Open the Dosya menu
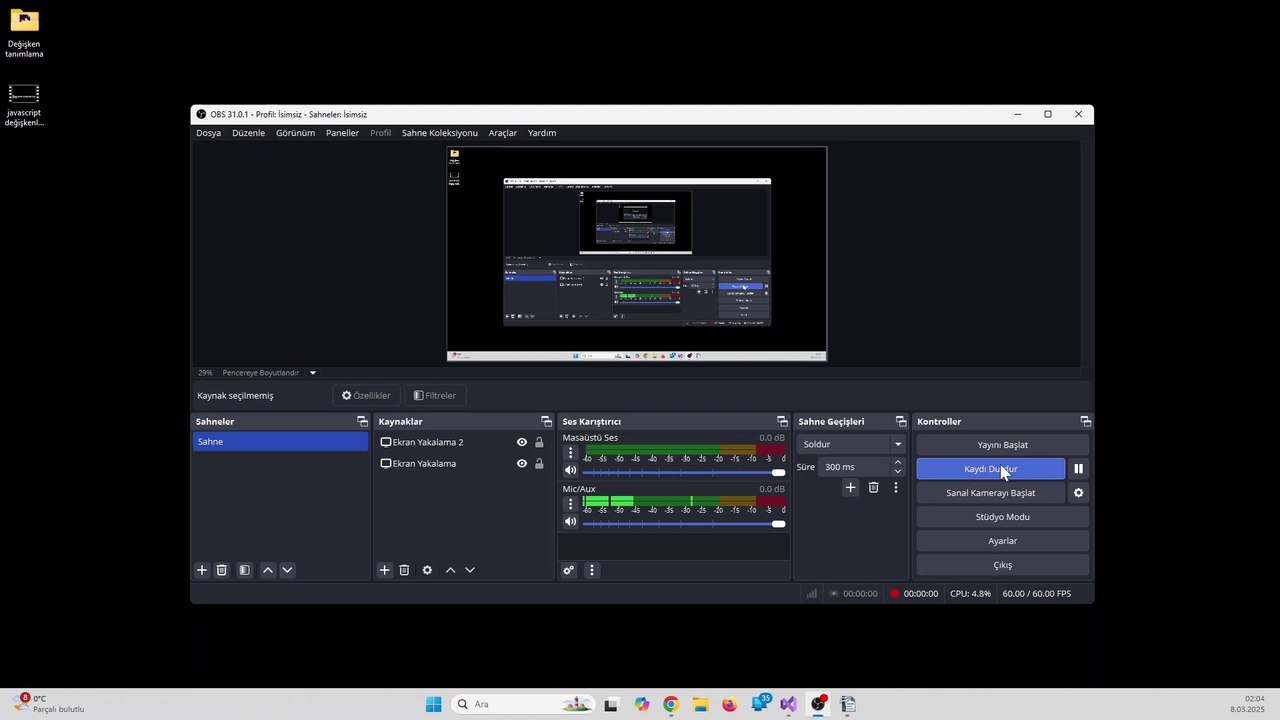The width and height of the screenshot is (1280, 720). pos(209,133)
